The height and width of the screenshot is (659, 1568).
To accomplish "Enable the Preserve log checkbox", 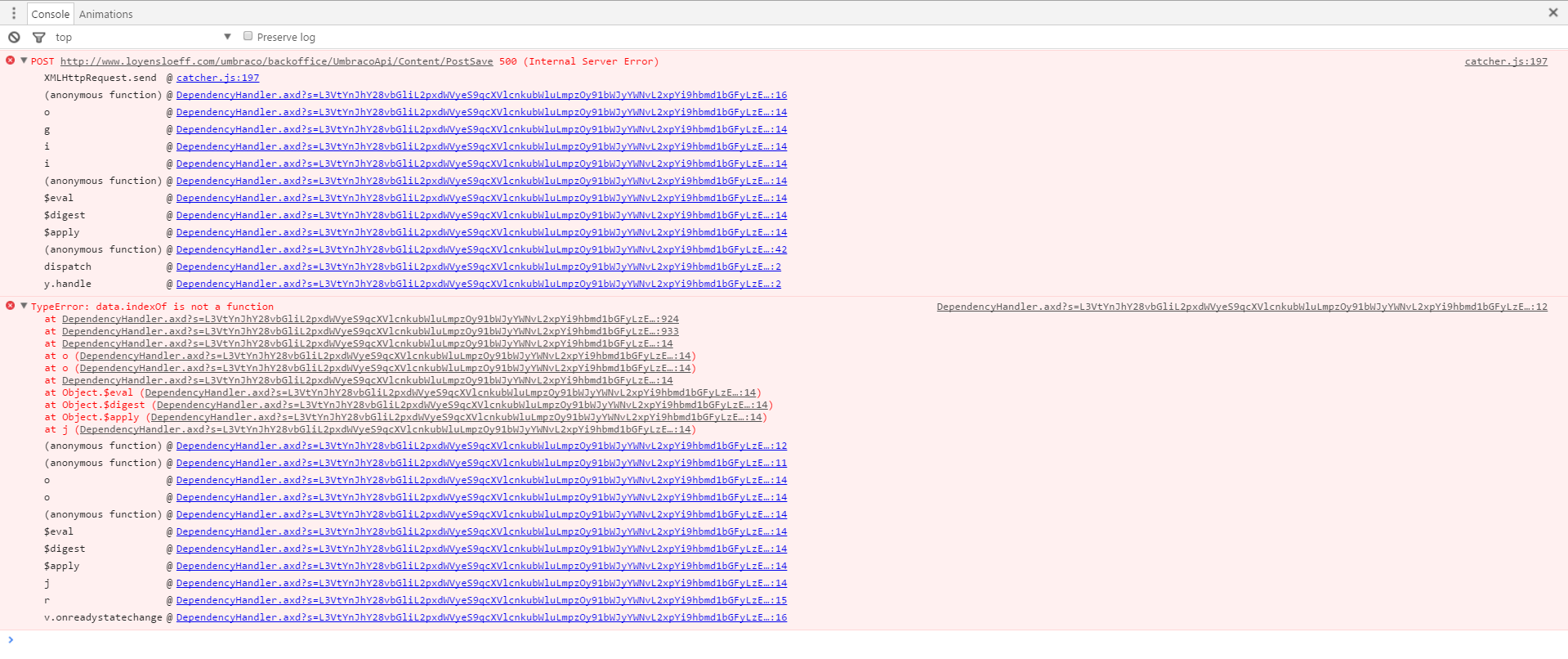I will click(248, 36).
